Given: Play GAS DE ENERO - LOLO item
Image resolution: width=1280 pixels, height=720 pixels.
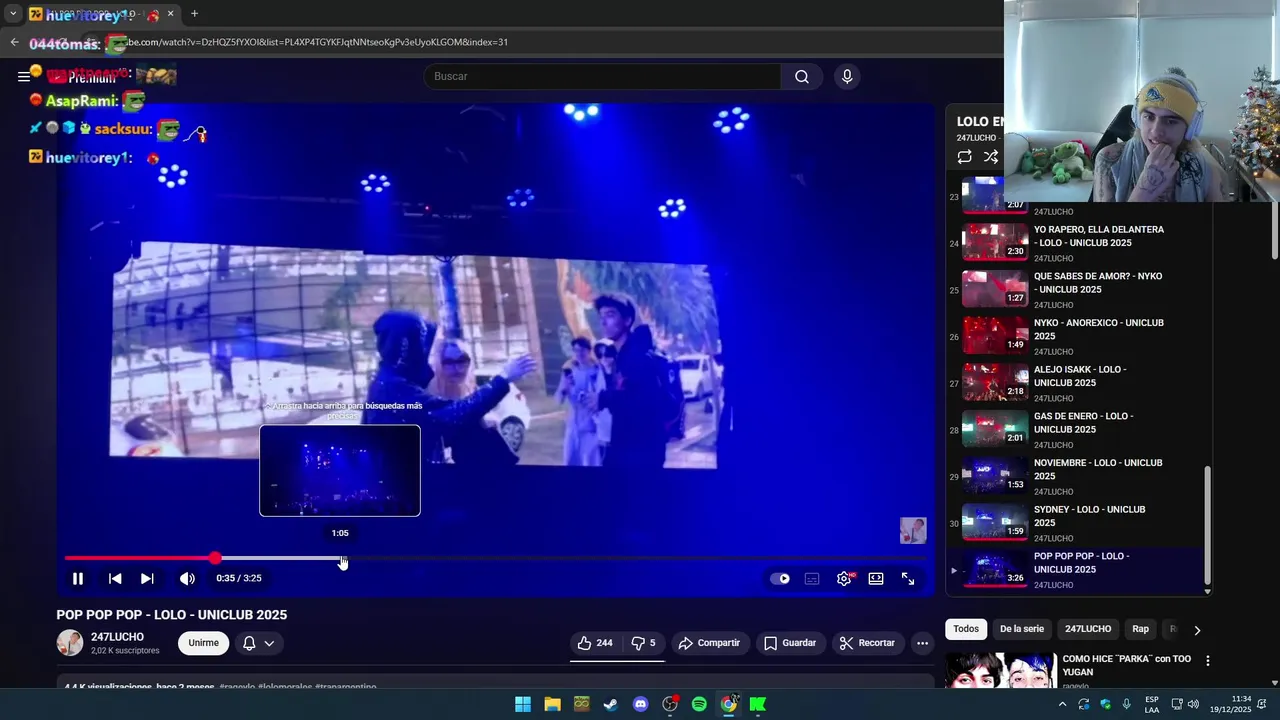Looking at the screenshot, I should (1084, 423).
